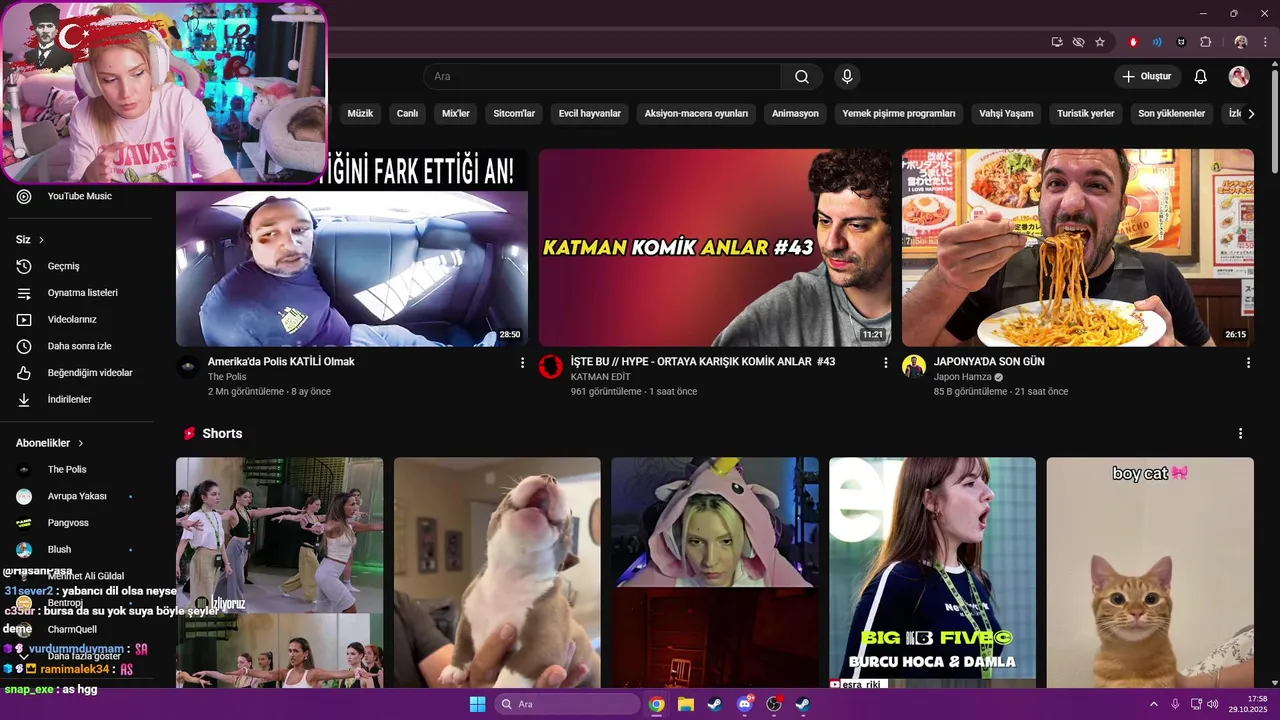Open YouTube notifications bell
The image size is (1280, 720).
[x=1201, y=77]
